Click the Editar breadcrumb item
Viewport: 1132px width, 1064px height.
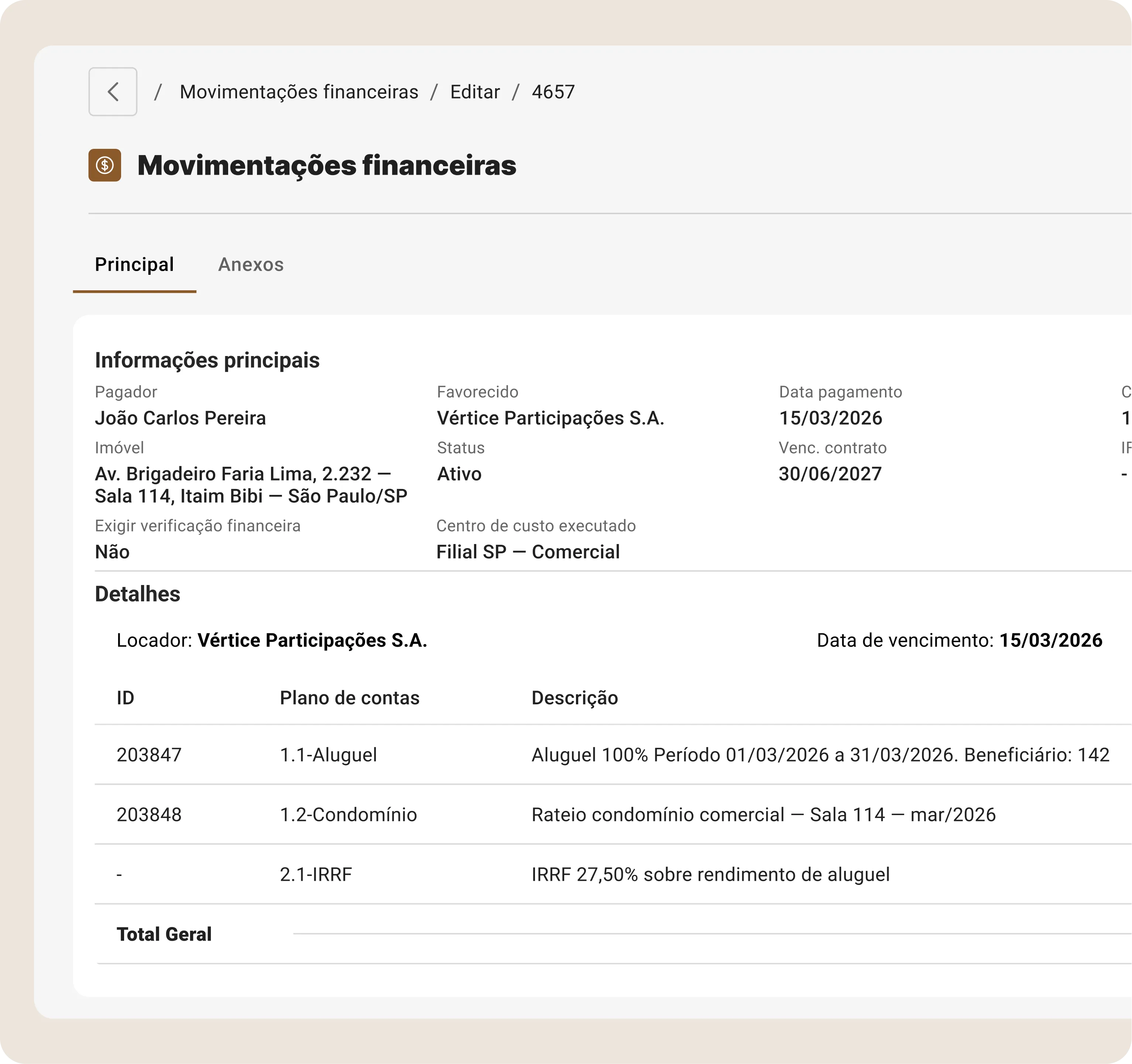click(475, 92)
